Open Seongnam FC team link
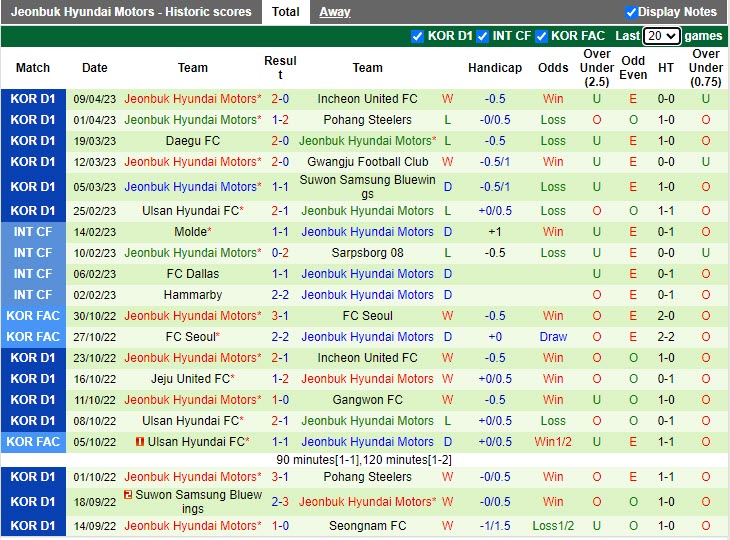Viewport: 730px width, 540px height. [x=367, y=526]
